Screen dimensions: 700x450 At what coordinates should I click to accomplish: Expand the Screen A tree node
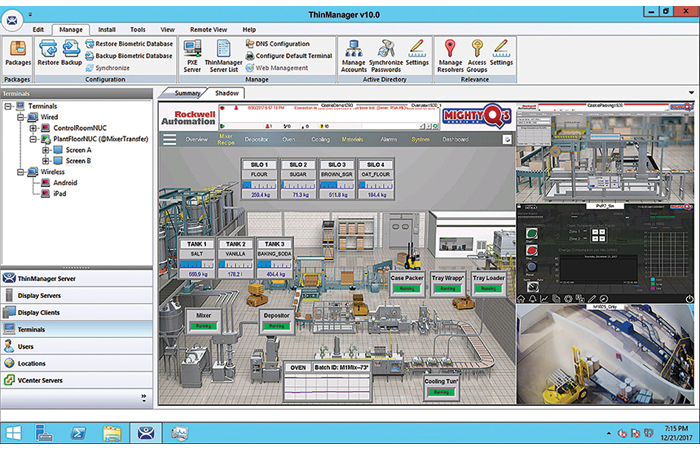(x=45, y=150)
